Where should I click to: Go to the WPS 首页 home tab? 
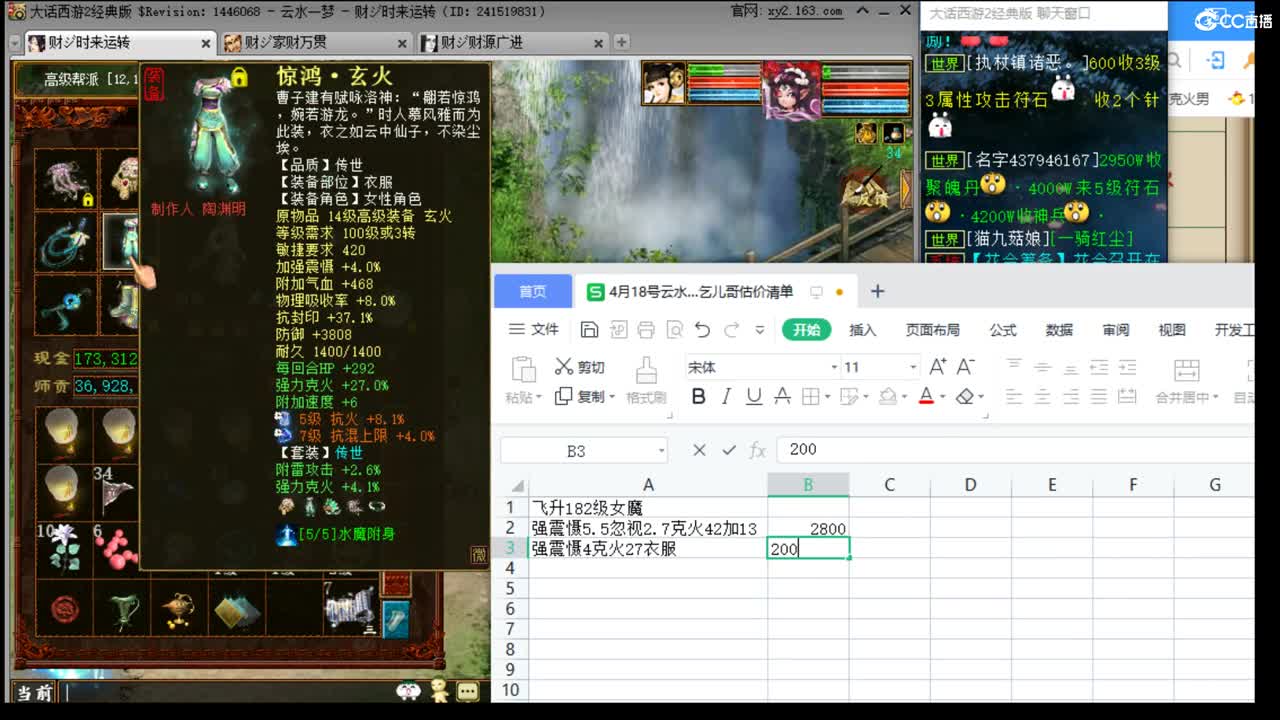click(x=533, y=291)
